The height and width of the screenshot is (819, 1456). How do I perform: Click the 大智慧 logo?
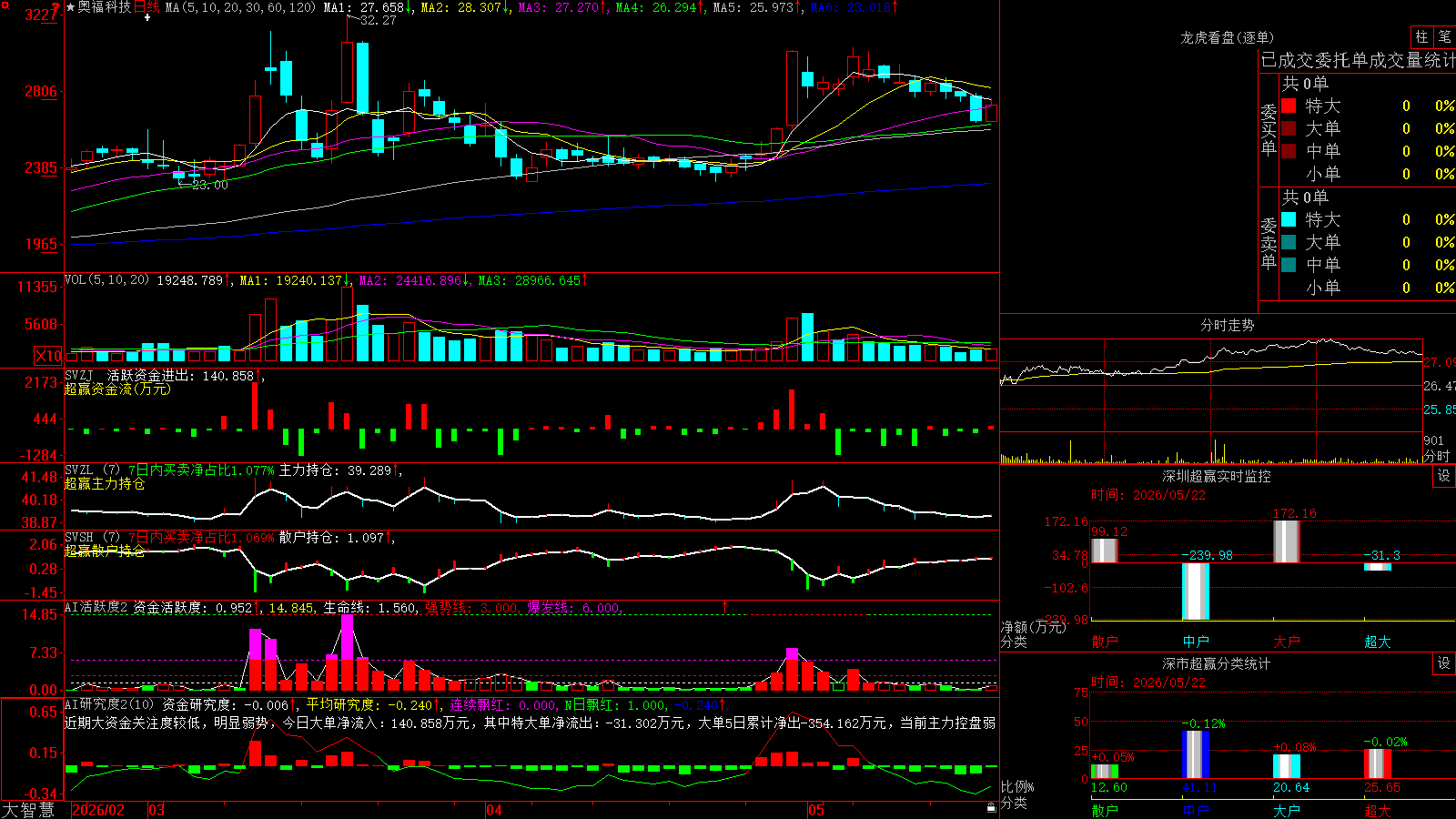28,810
